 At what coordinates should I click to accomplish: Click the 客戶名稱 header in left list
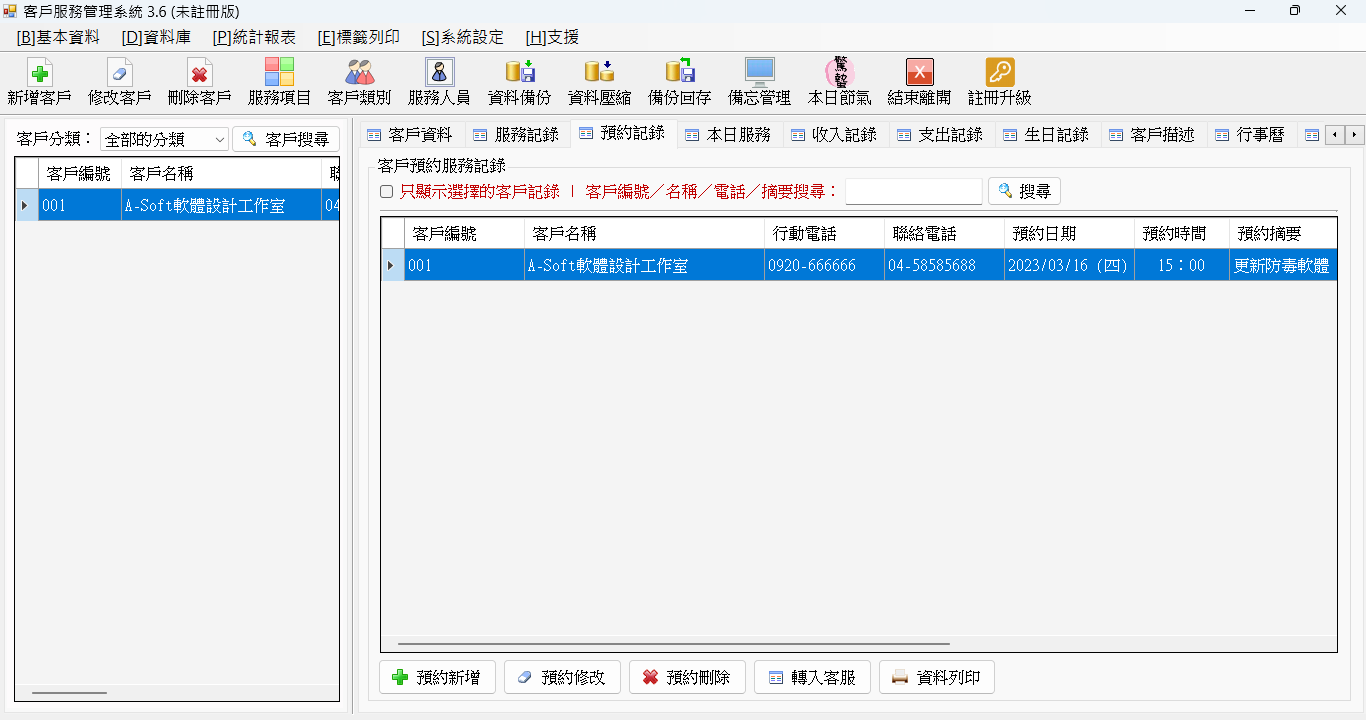click(221, 173)
